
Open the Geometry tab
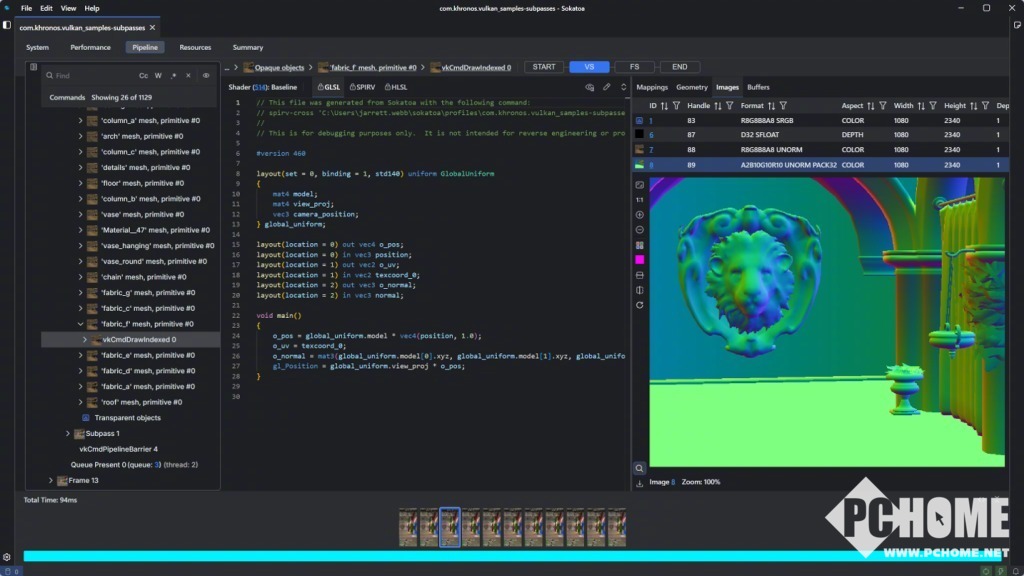click(691, 87)
